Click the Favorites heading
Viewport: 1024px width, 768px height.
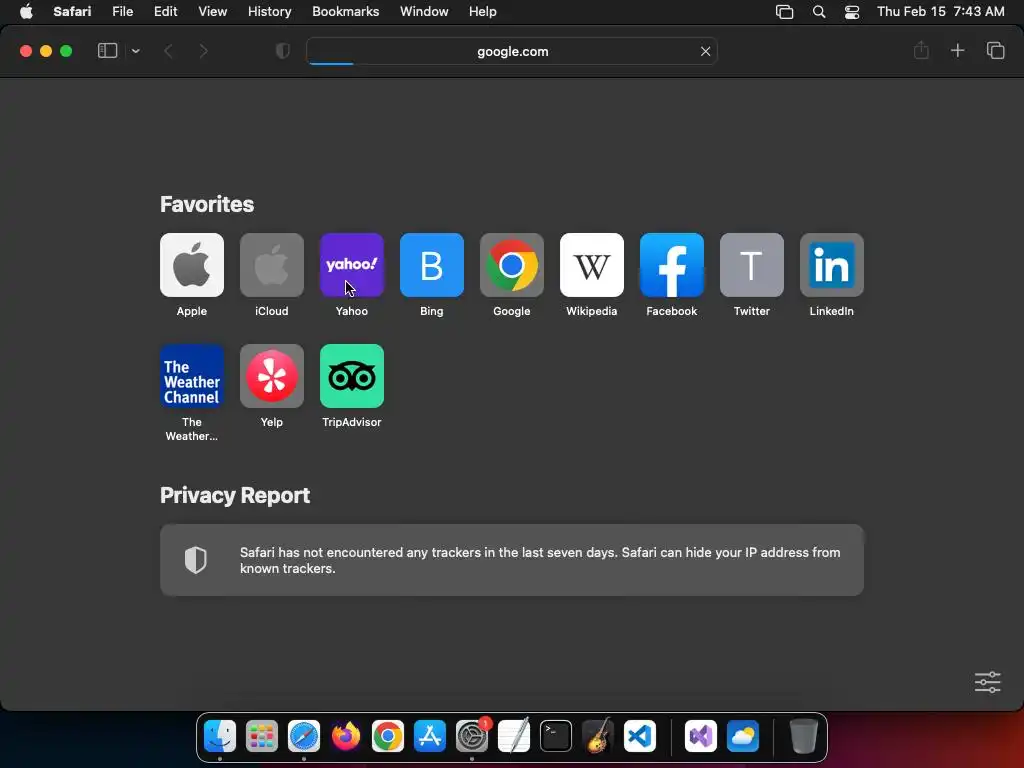pos(207,204)
